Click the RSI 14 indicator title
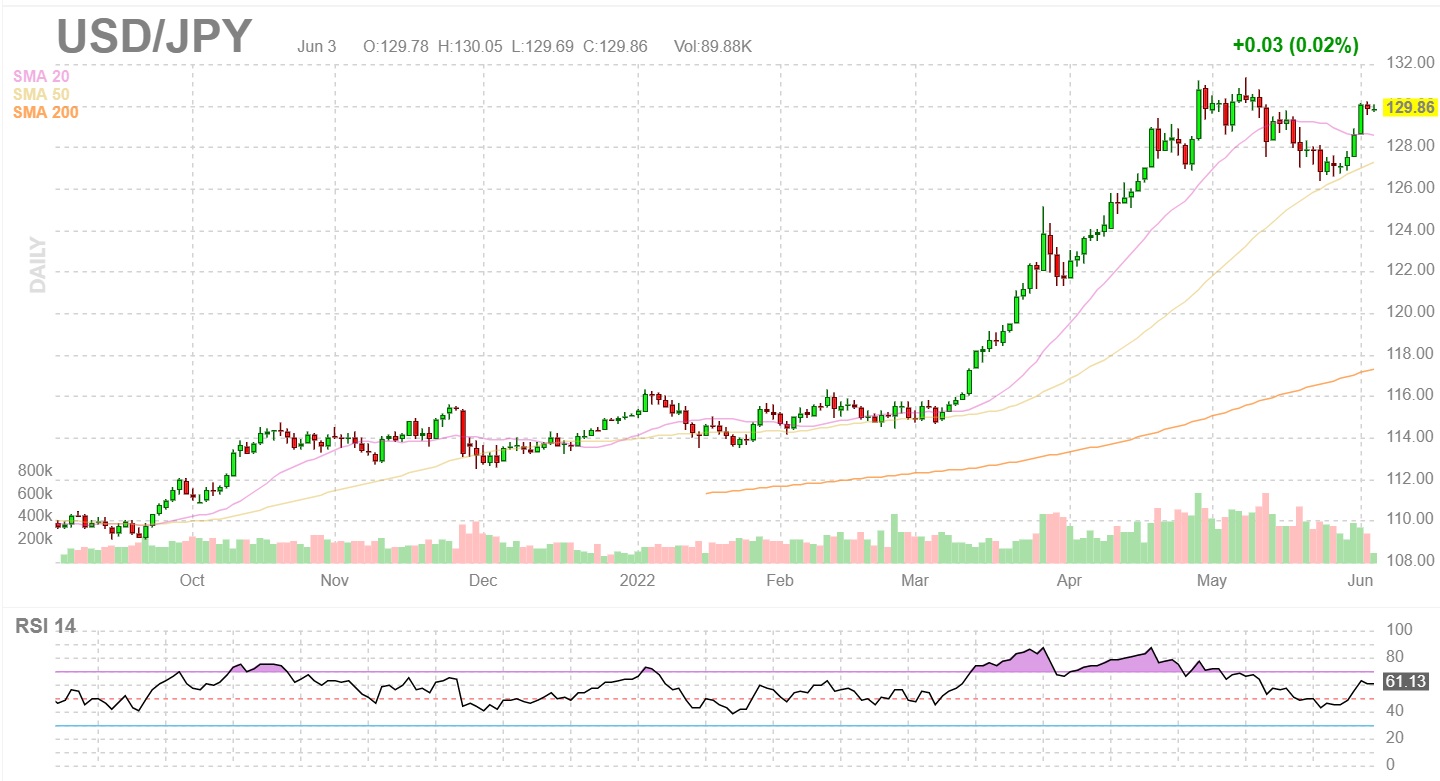1440x781 pixels. pos(46,627)
